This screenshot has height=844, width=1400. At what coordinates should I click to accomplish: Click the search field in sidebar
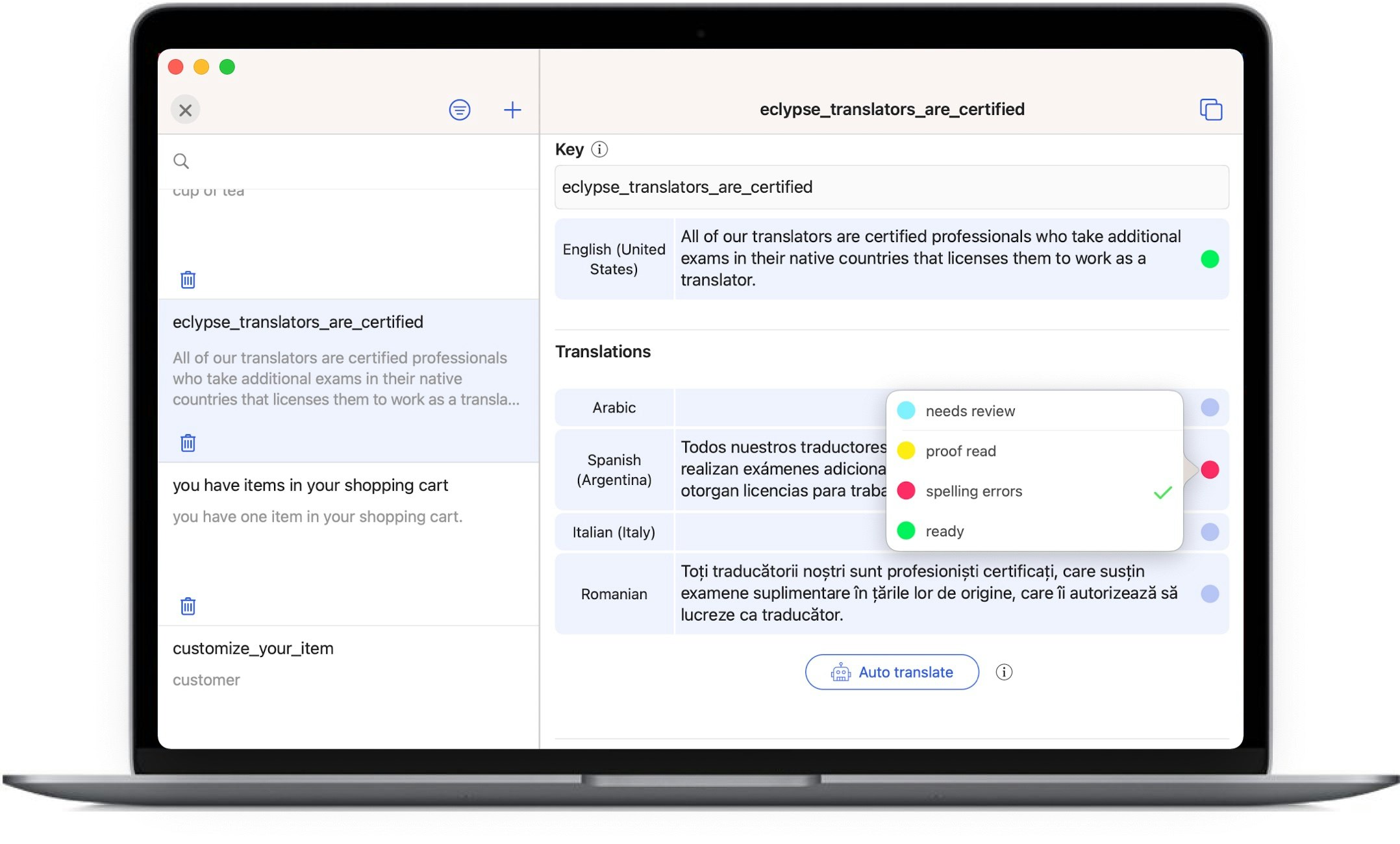pyautogui.click(x=348, y=161)
